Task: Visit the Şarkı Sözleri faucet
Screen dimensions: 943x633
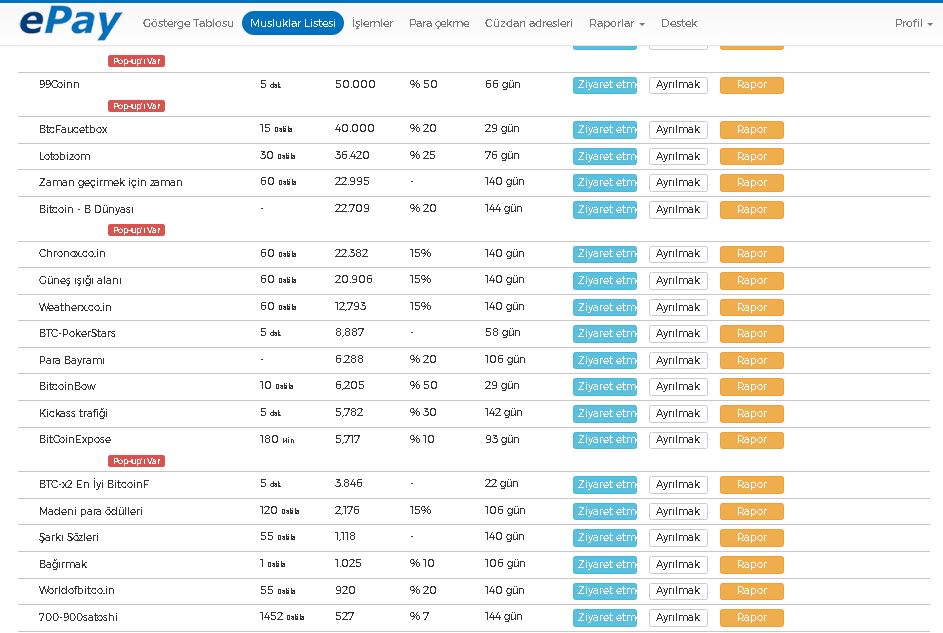Action: tap(604, 537)
